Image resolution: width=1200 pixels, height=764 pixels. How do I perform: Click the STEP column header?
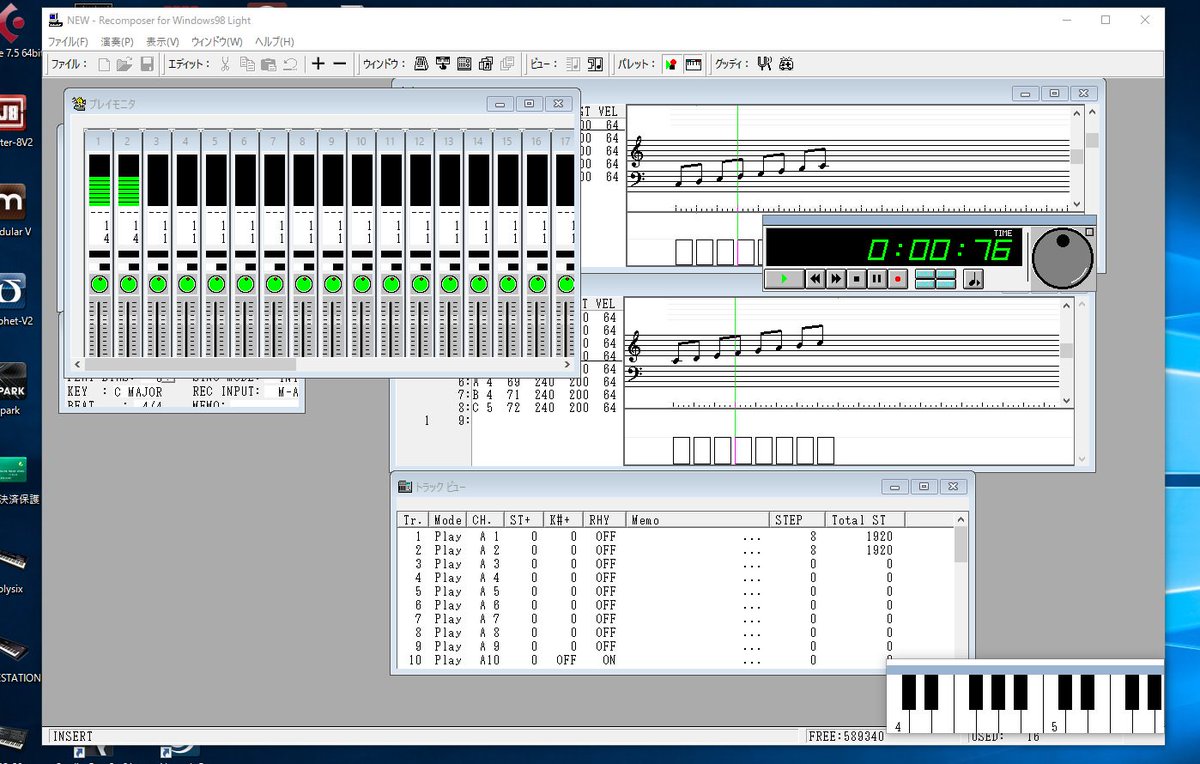pos(797,520)
